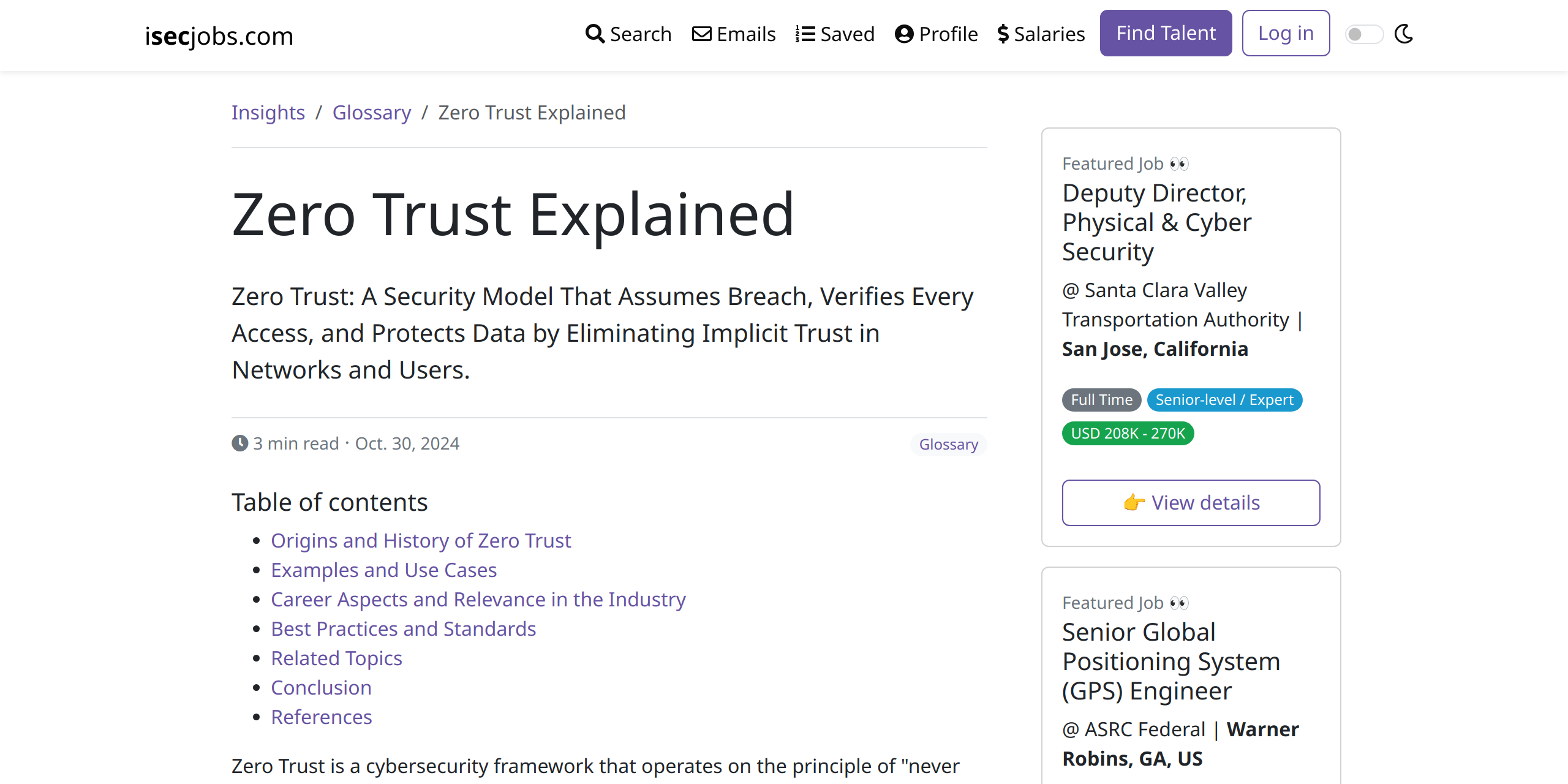Click the dark mode moon icon

1404,34
